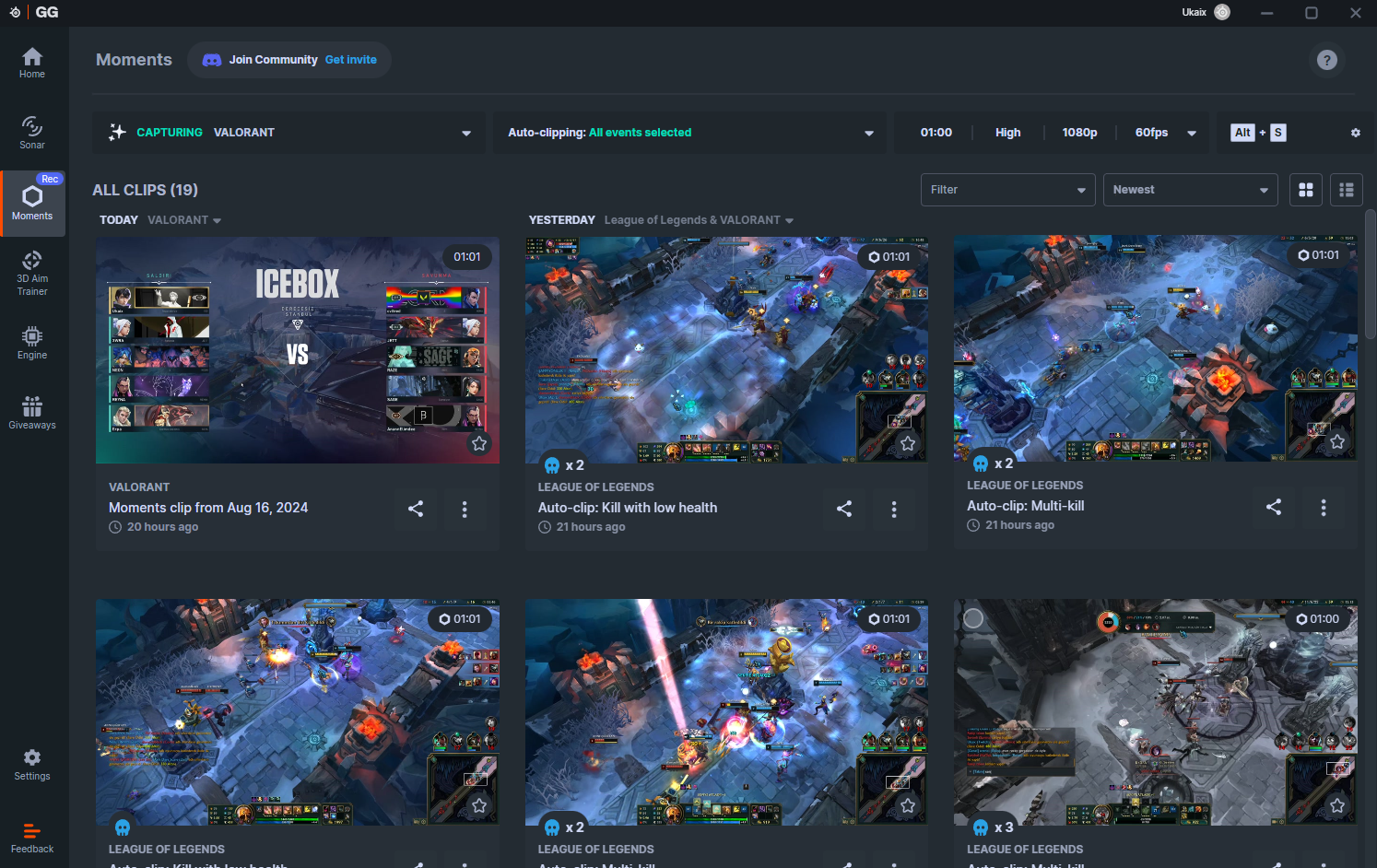The height and width of the screenshot is (868, 1377).
Task: Play the 21 hours ago Multi-kill clip thumbnail
Action: click(1156, 348)
